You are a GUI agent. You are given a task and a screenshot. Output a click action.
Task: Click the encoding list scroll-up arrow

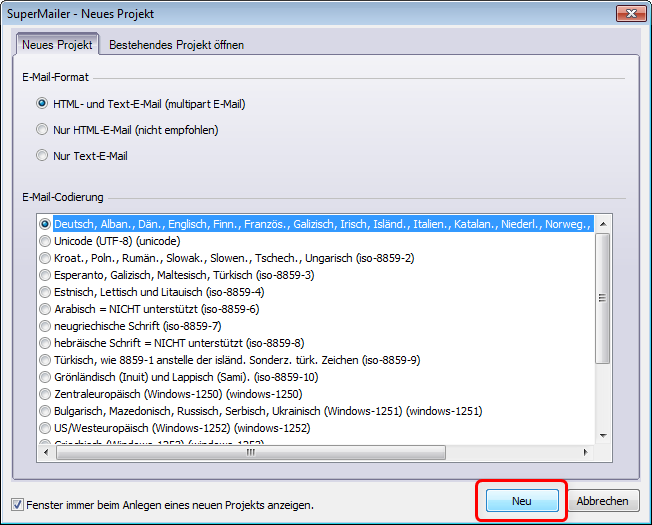point(603,224)
